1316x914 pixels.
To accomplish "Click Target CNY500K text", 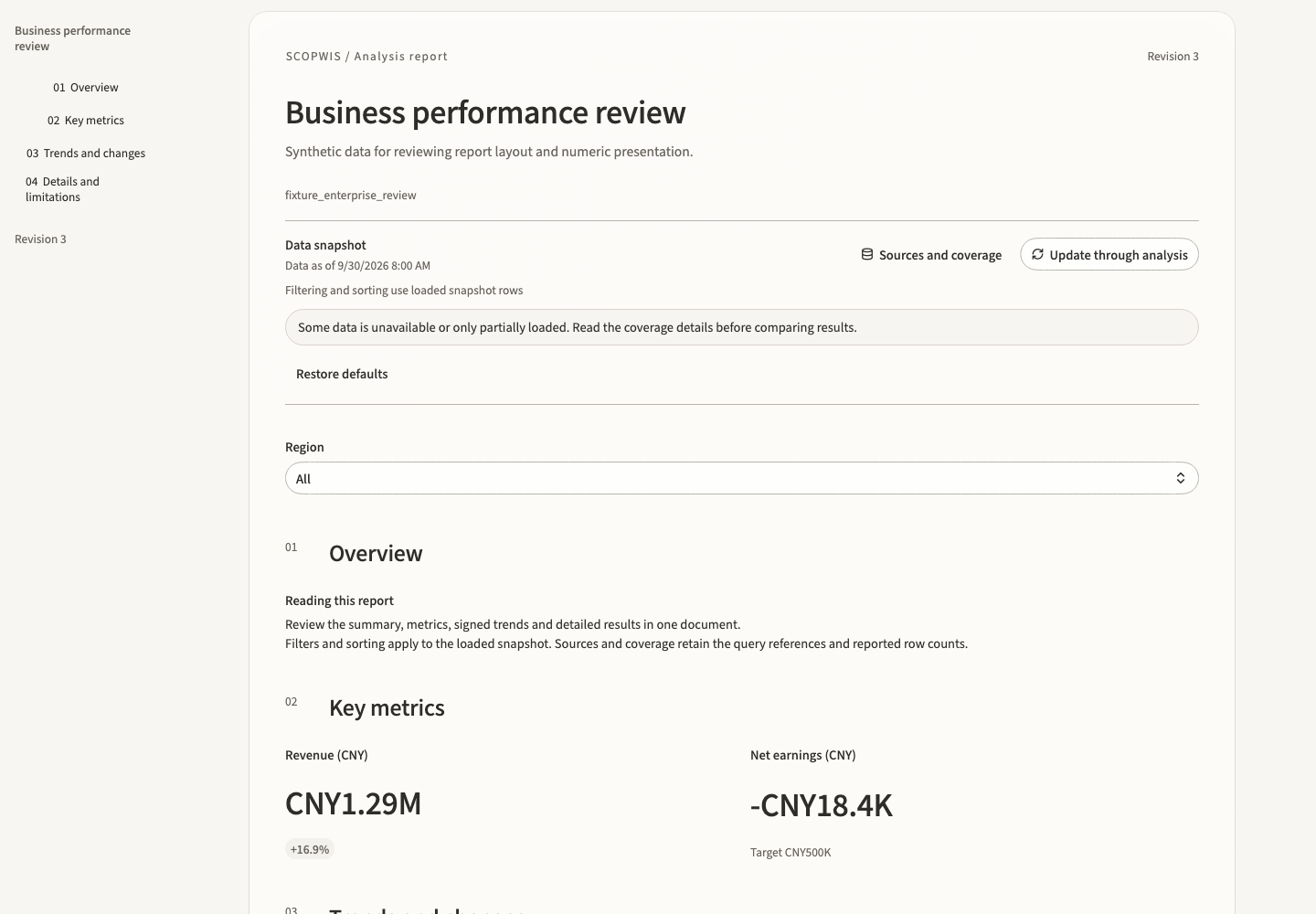I will [791, 853].
